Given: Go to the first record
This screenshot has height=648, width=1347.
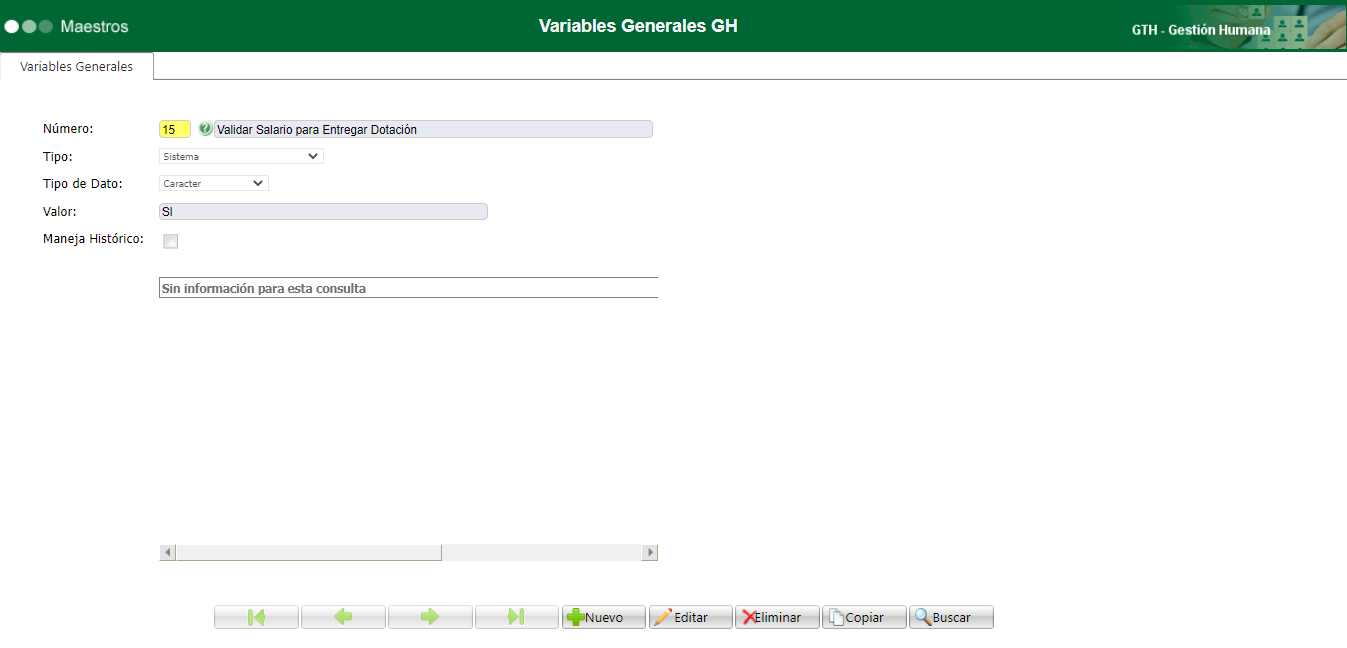Looking at the screenshot, I should point(256,617).
